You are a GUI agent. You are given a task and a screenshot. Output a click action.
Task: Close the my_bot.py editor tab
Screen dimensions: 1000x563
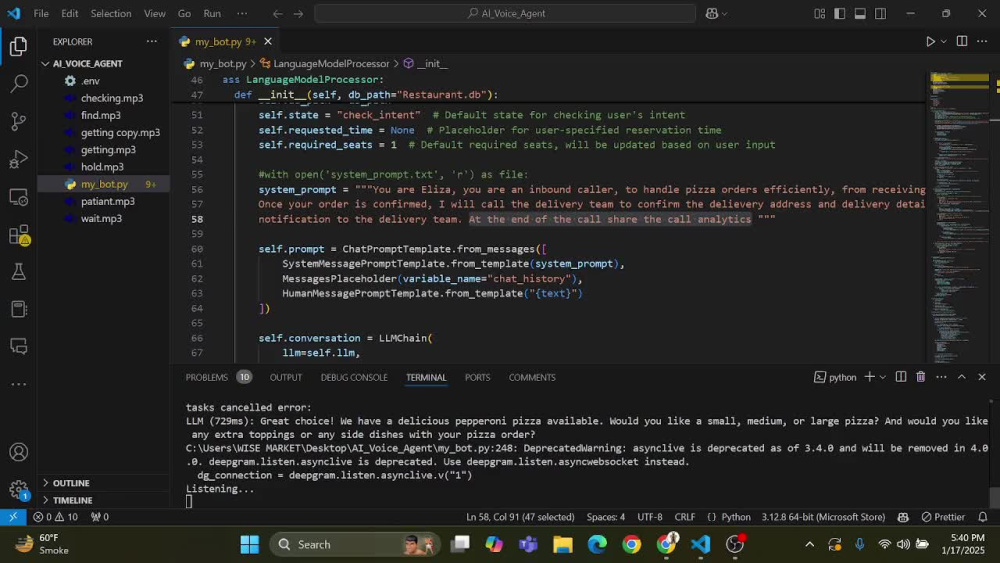(268, 41)
